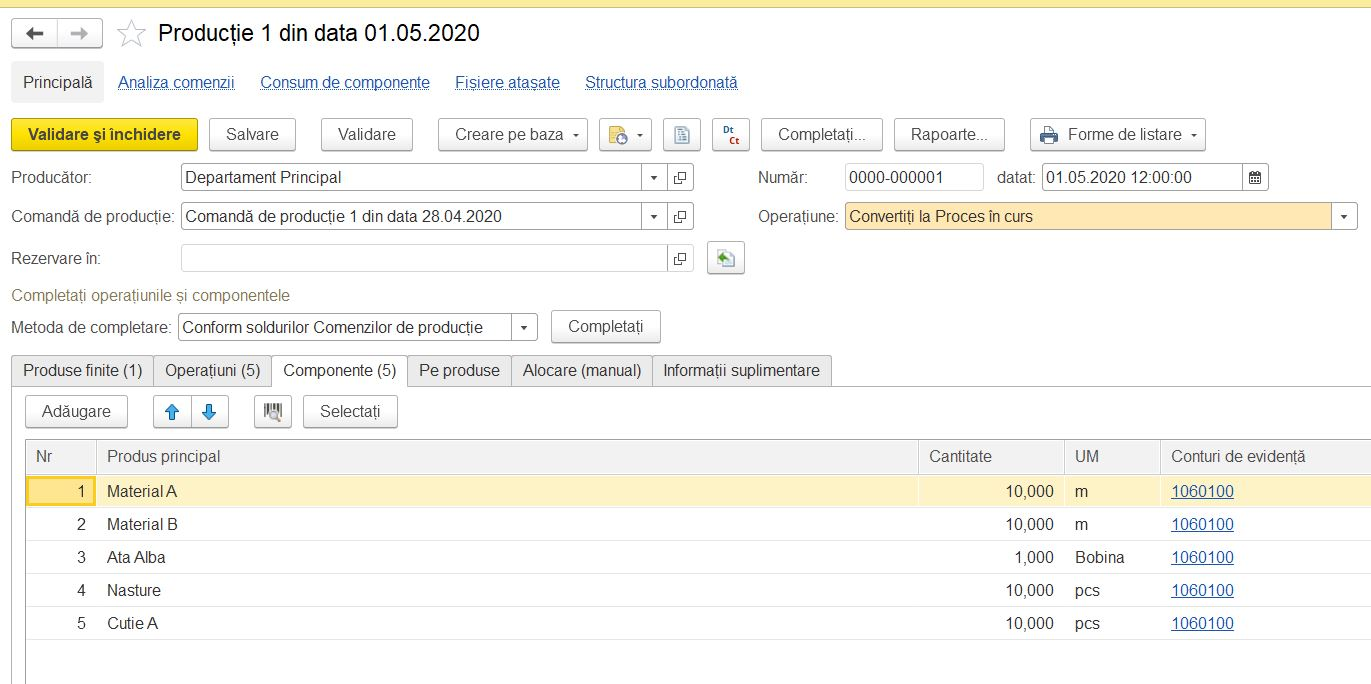Click the Număr input field
The height and width of the screenshot is (684, 1371).
click(x=914, y=178)
